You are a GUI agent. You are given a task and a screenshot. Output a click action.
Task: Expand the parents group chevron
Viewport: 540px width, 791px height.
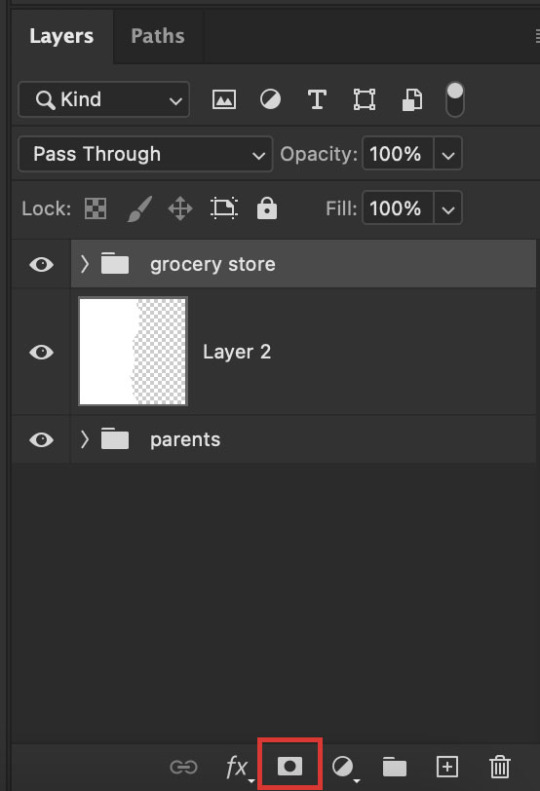tap(85, 439)
